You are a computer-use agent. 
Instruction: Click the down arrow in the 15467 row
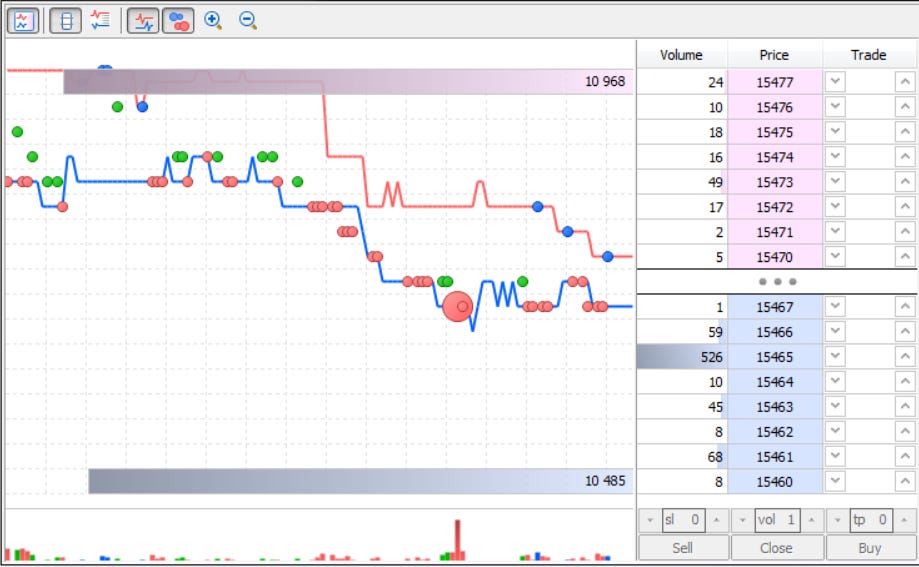pyautogui.click(x=835, y=307)
